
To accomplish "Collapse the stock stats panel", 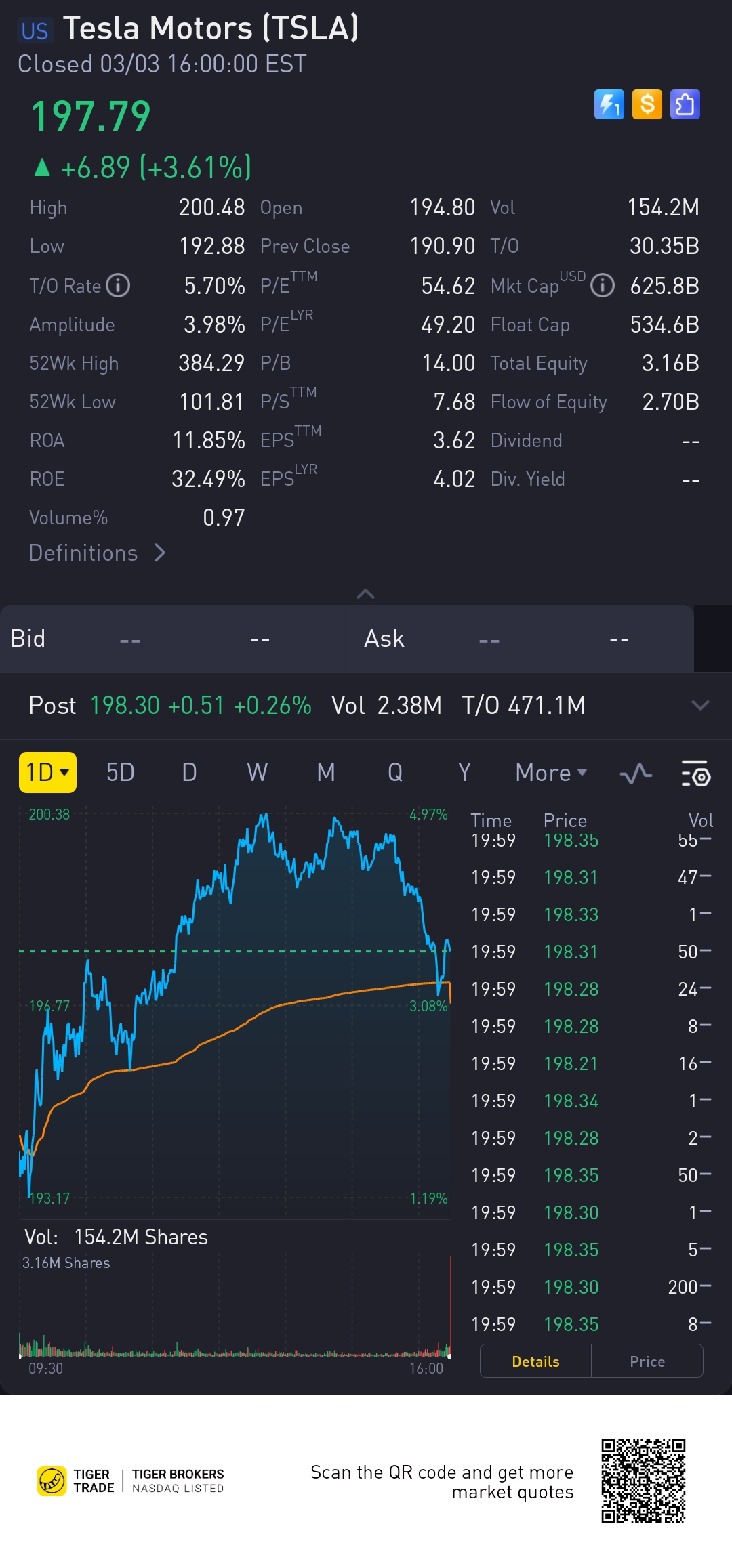I will tap(365, 594).
